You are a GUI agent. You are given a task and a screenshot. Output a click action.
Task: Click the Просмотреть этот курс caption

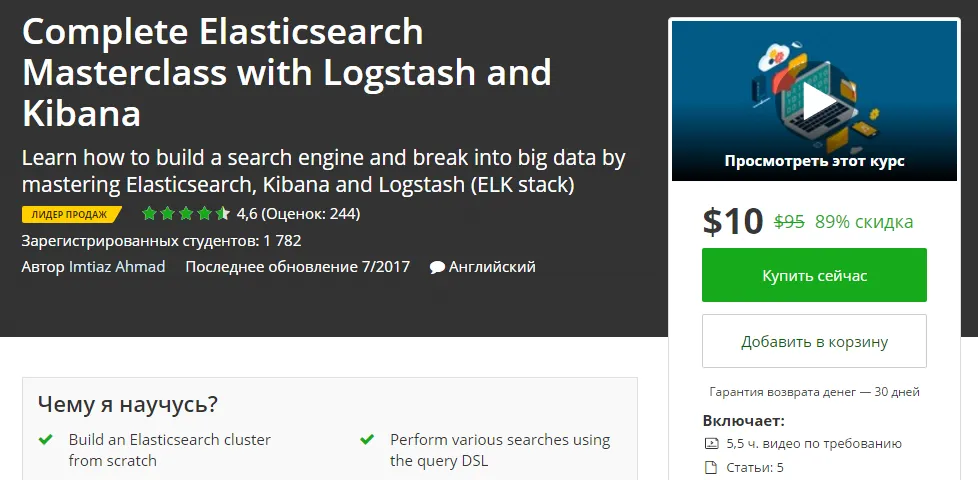pos(815,159)
